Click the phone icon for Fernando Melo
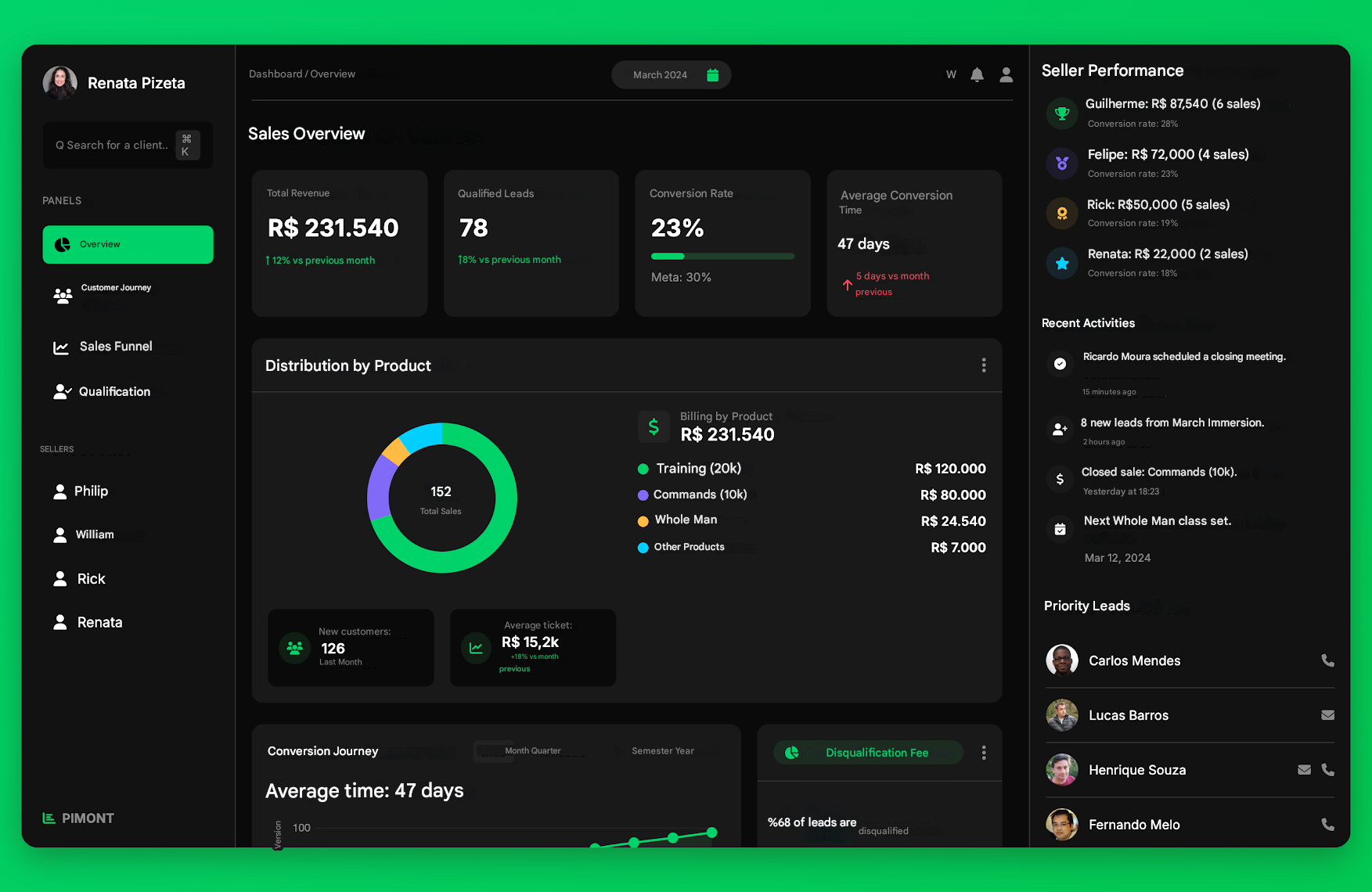Viewport: 1372px width, 892px height. pos(1328,824)
